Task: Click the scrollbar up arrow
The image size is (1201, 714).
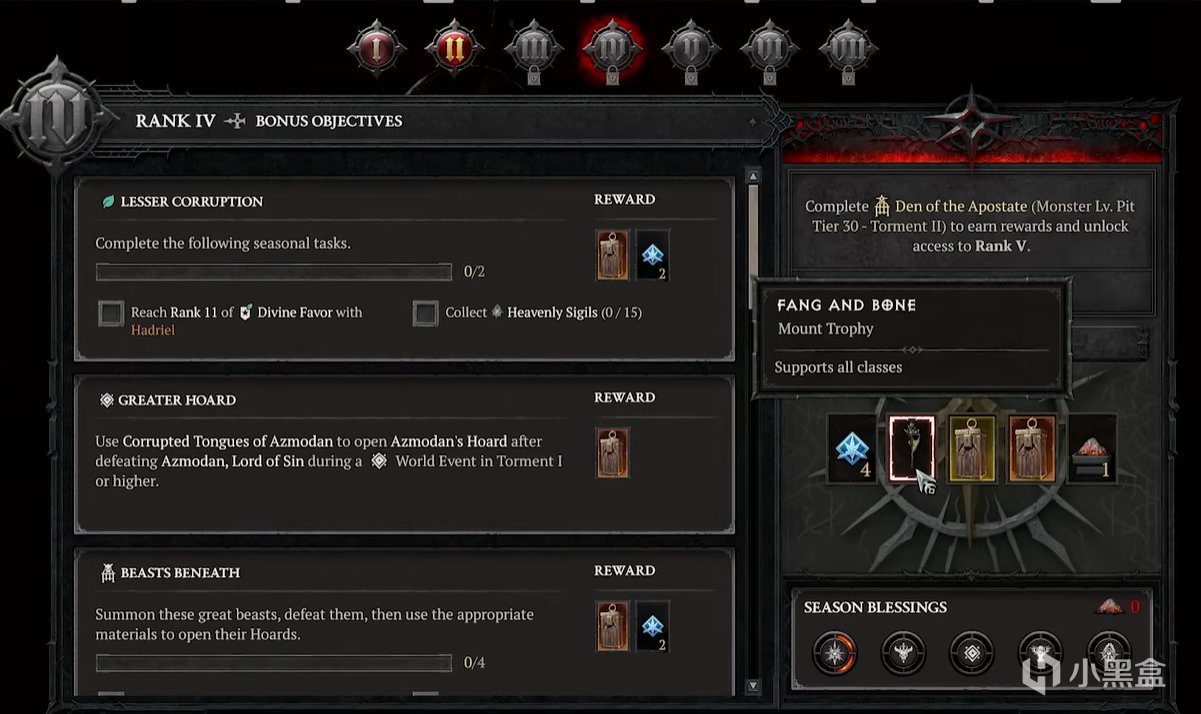Action: click(x=754, y=178)
